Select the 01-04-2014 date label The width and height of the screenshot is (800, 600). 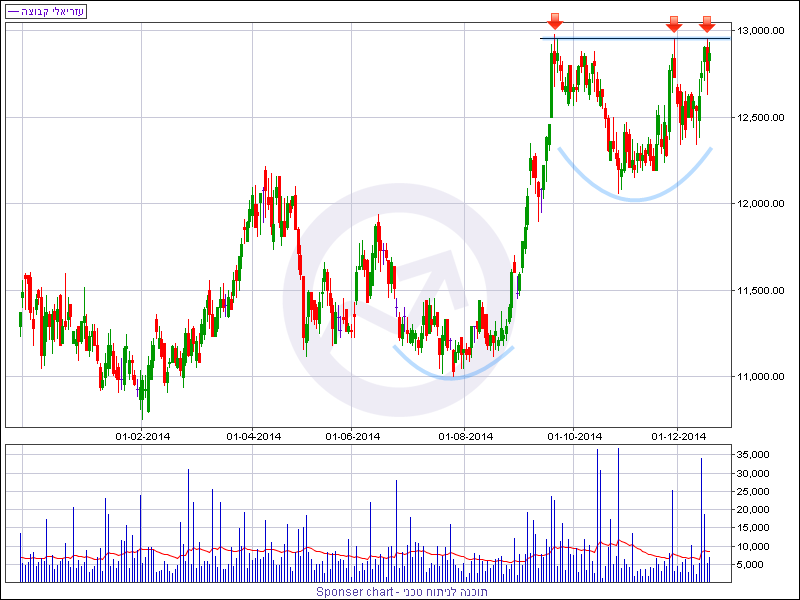(x=254, y=436)
